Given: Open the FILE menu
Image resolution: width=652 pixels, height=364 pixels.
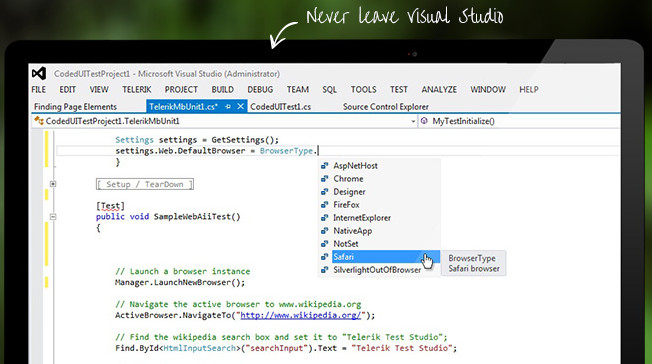Looking at the screenshot, I should click(39, 89).
